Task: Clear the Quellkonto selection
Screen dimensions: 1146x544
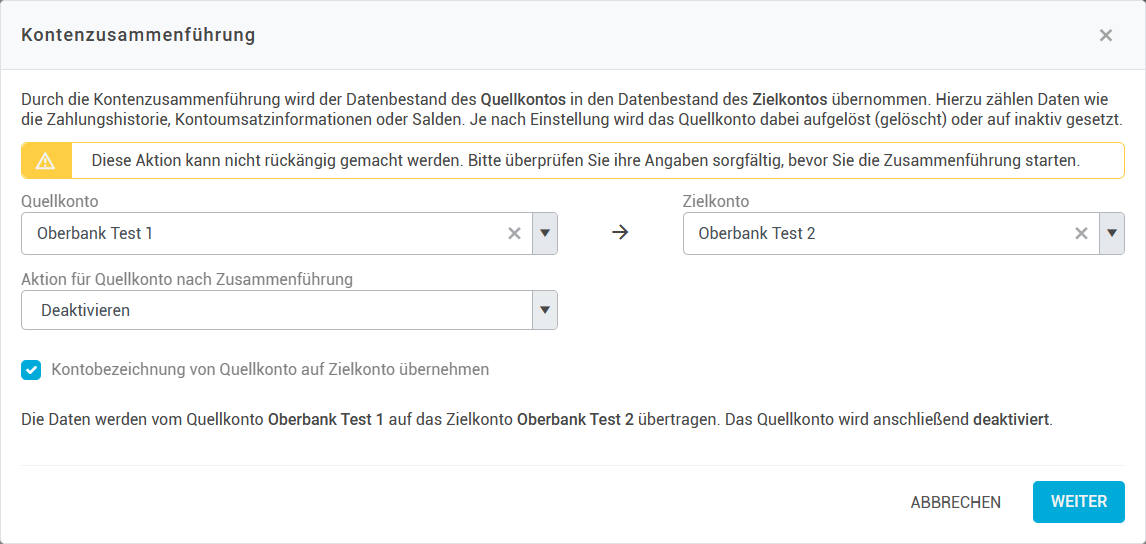Action: [x=514, y=234]
